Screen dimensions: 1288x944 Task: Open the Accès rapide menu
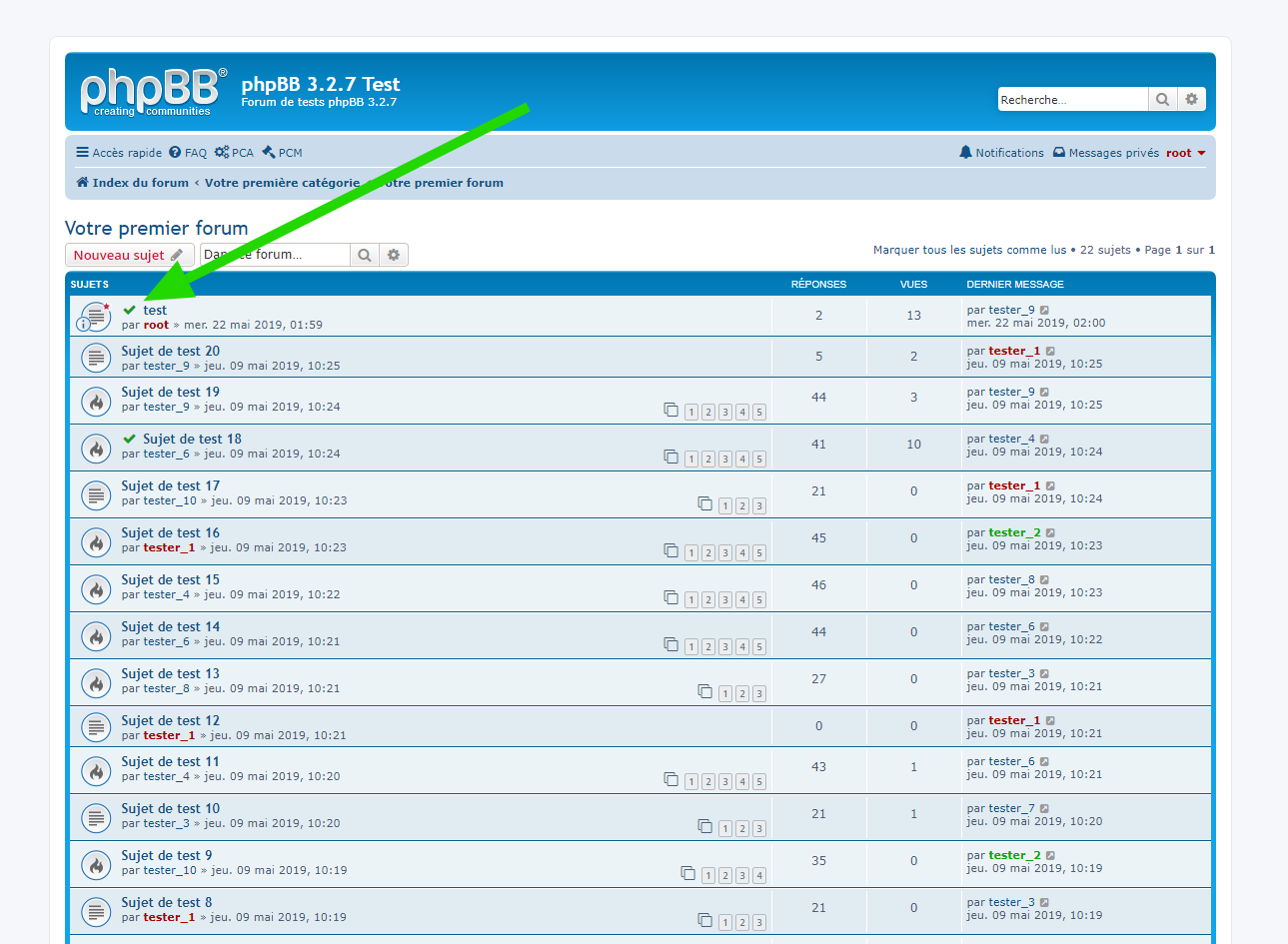pos(119,153)
